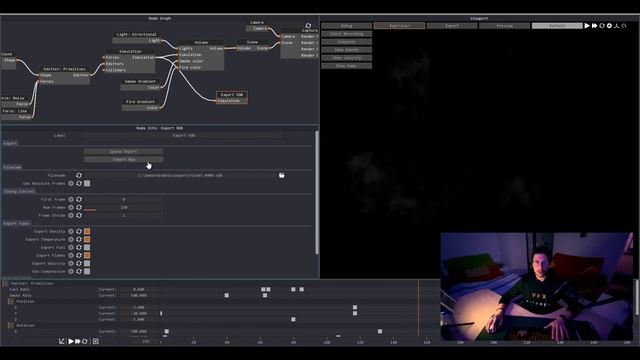Click the circle icon beside Export Temperature

[71, 240]
